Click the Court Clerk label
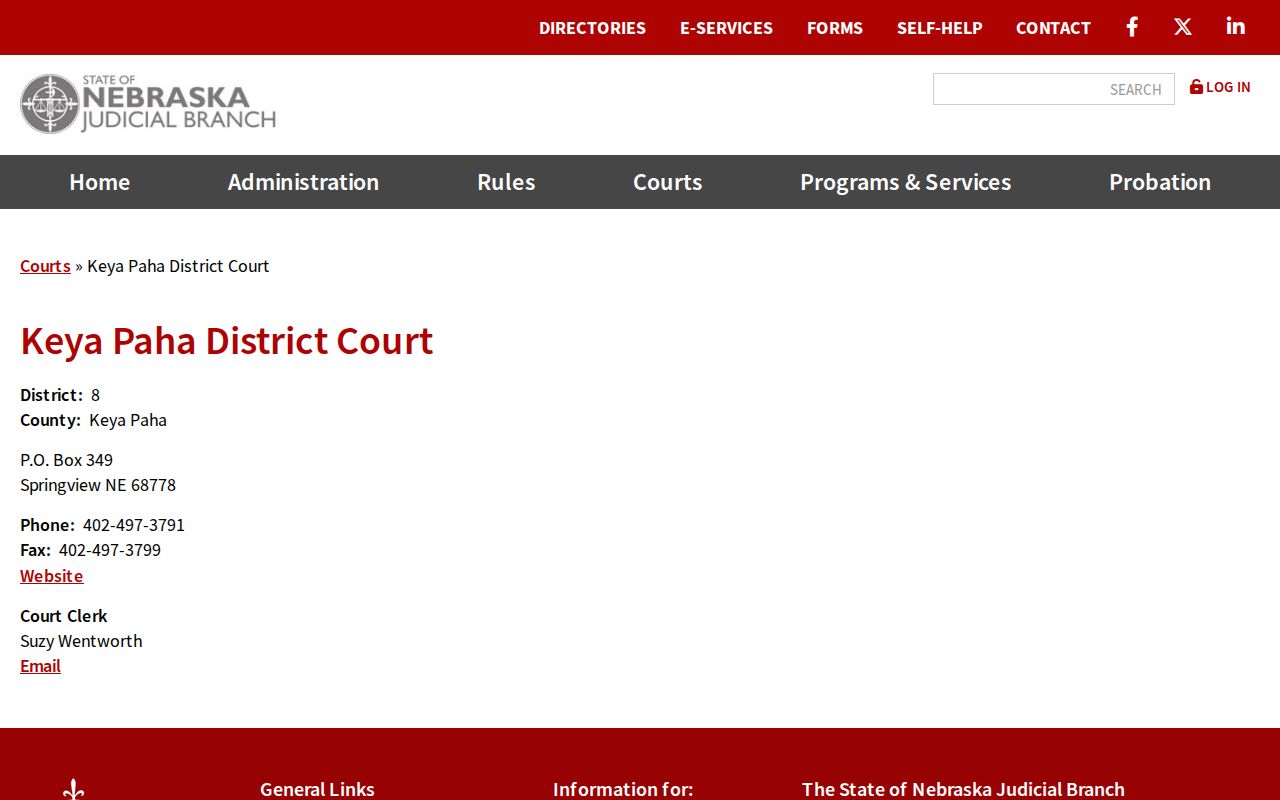Viewport: 1280px width, 800px height. (64, 616)
